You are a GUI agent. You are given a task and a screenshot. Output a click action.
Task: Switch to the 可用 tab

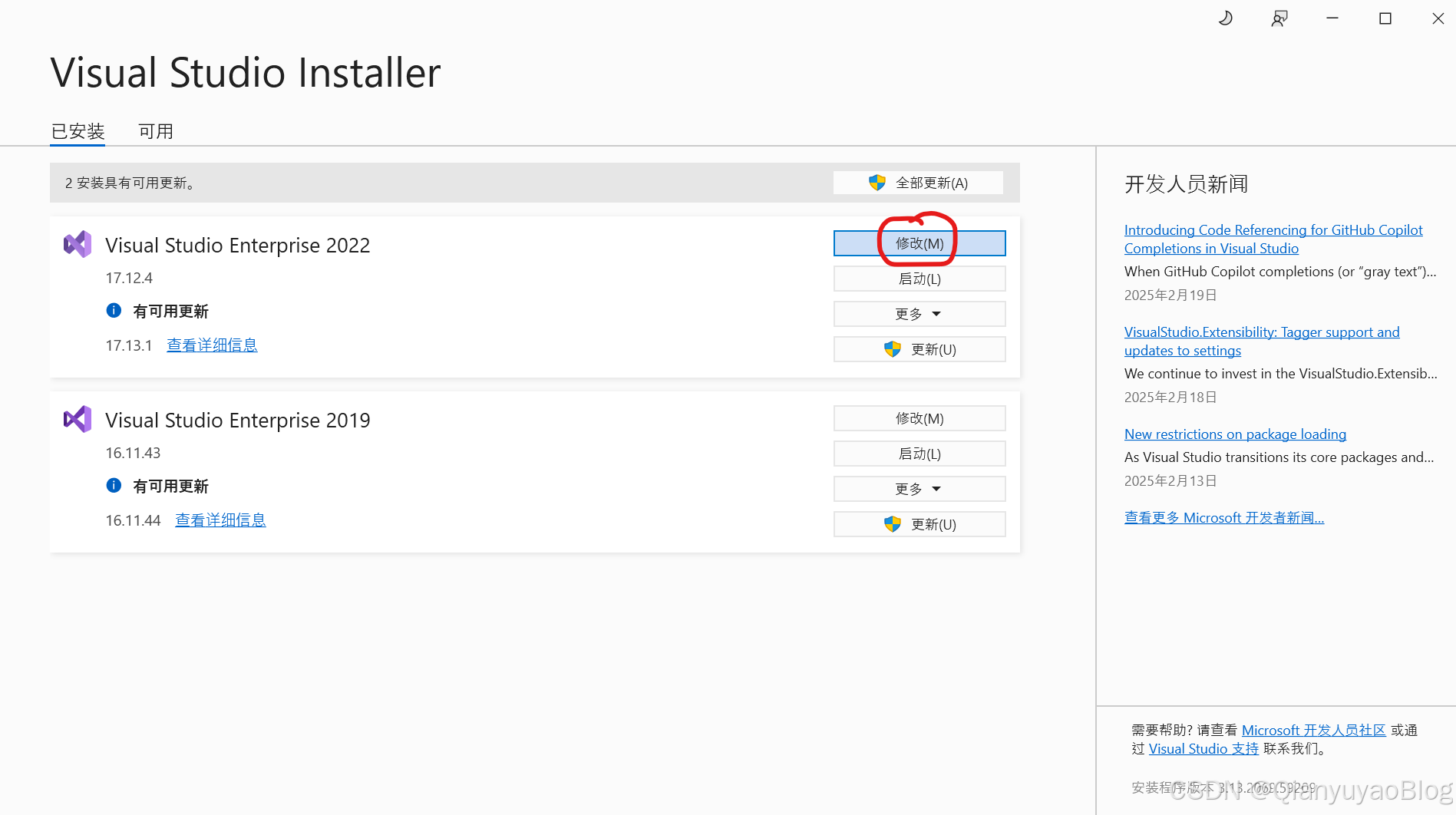156,131
